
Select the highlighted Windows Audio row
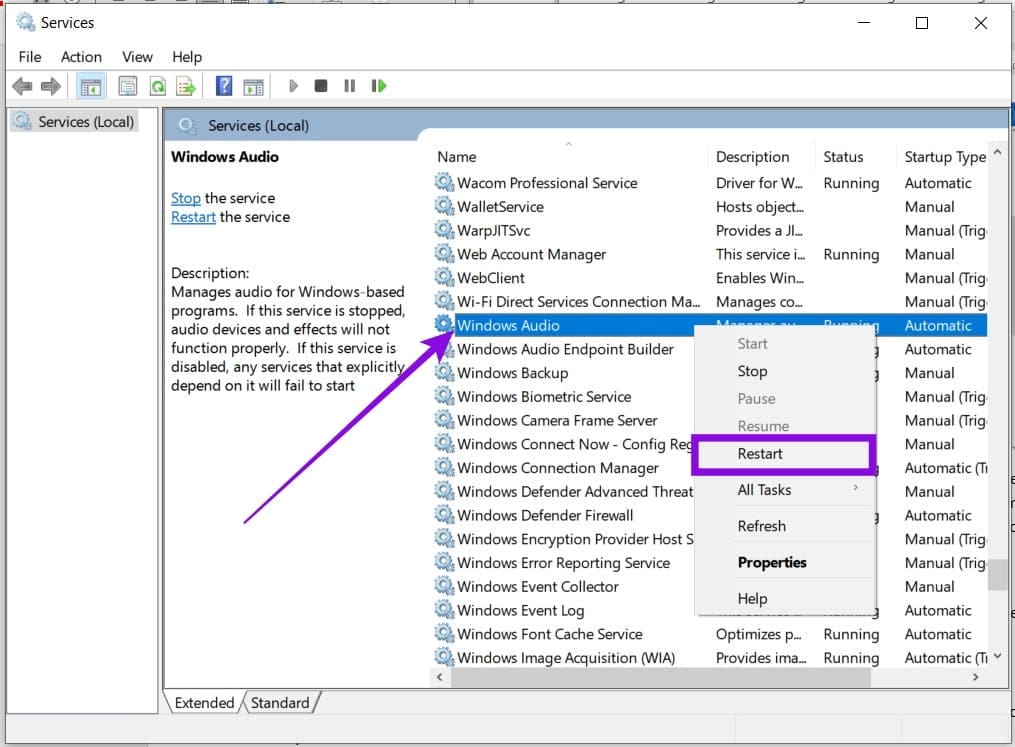pyautogui.click(x=709, y=325)
